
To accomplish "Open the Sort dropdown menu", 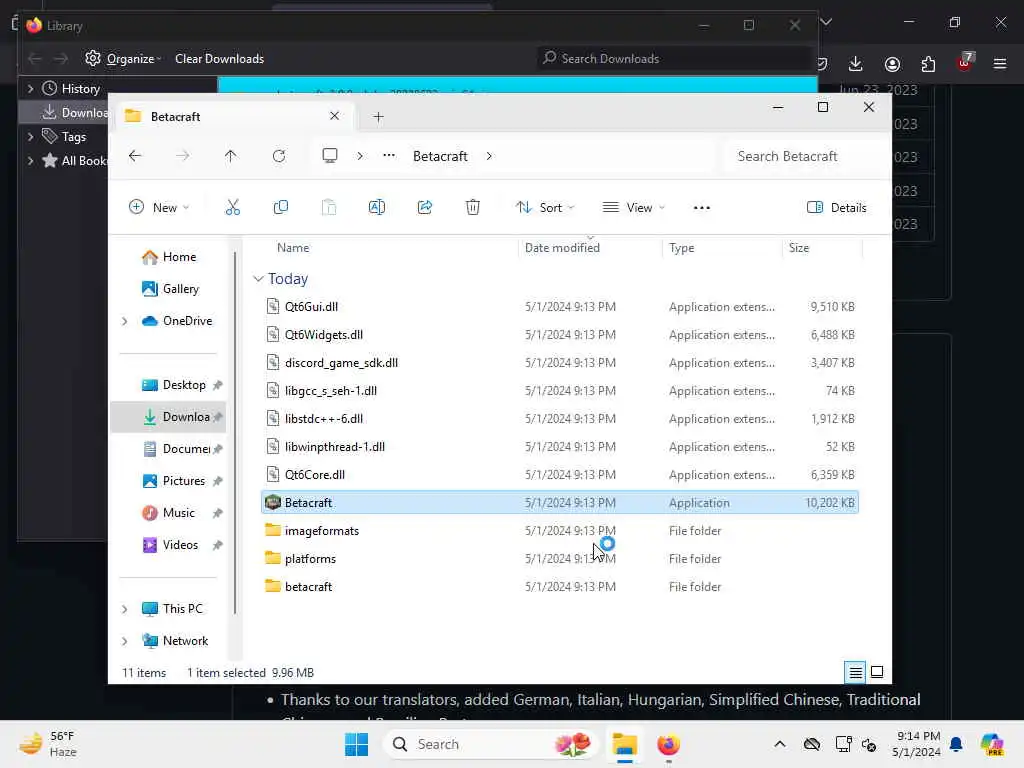I will click(x=545, y=208).
